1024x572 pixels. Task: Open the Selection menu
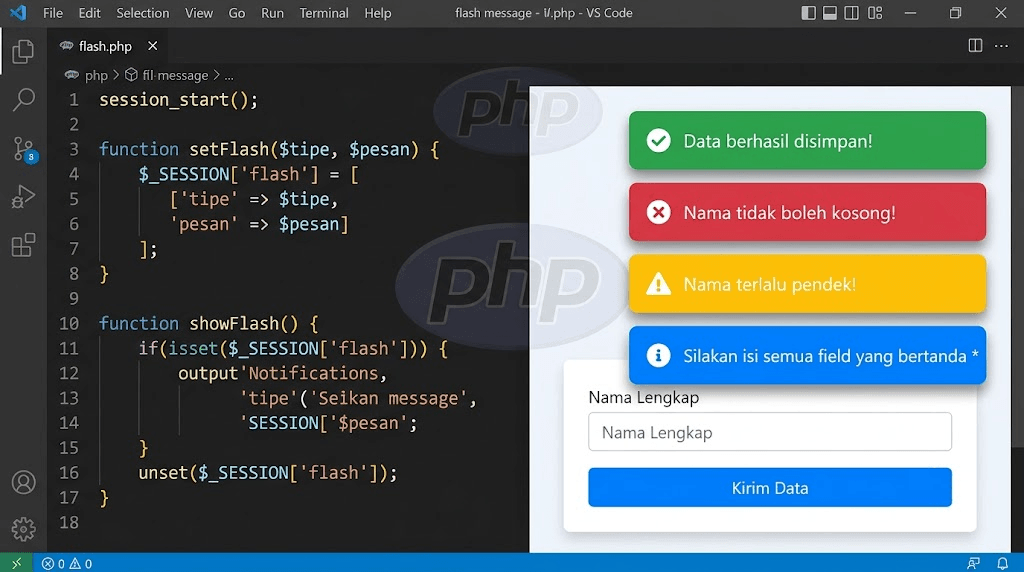coord(142,13)
